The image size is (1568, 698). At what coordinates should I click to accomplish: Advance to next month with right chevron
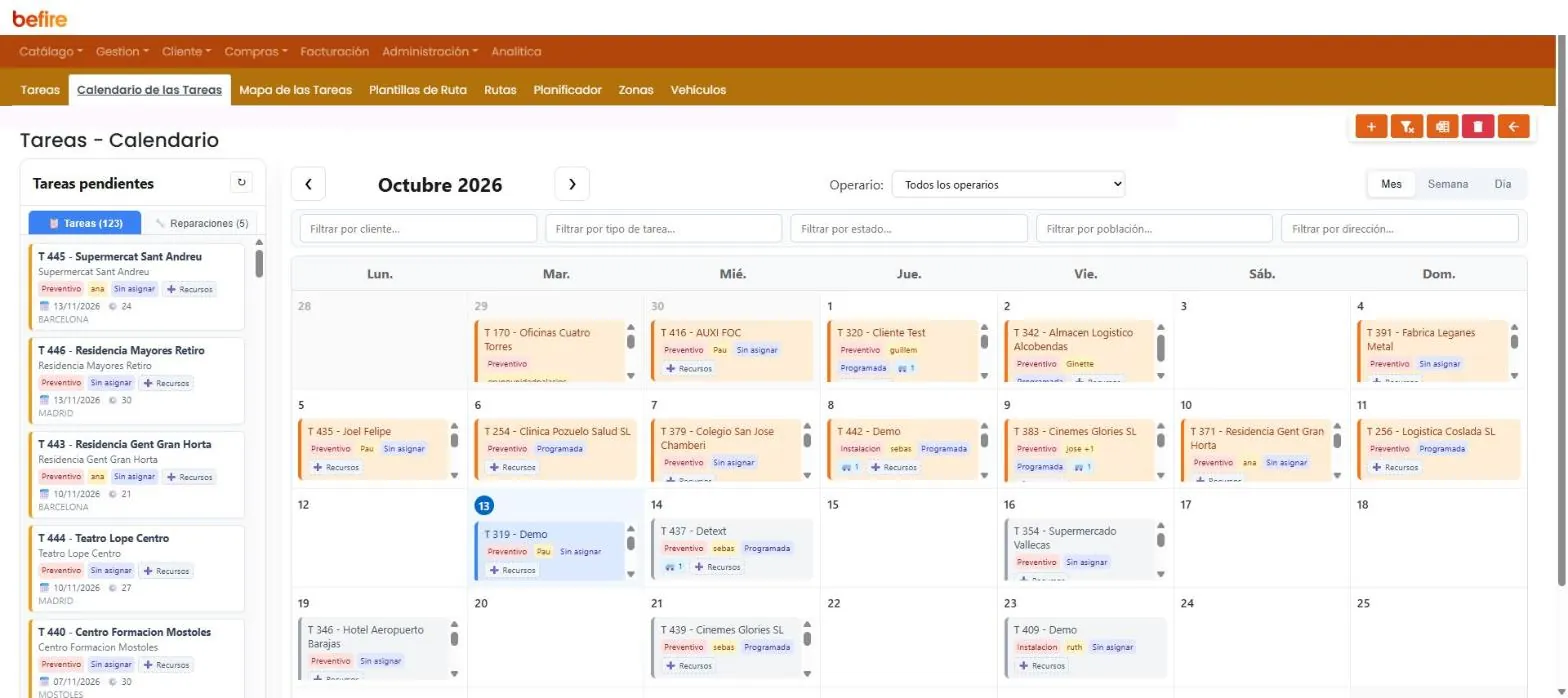pyautogui.click(x=572, y=184)
